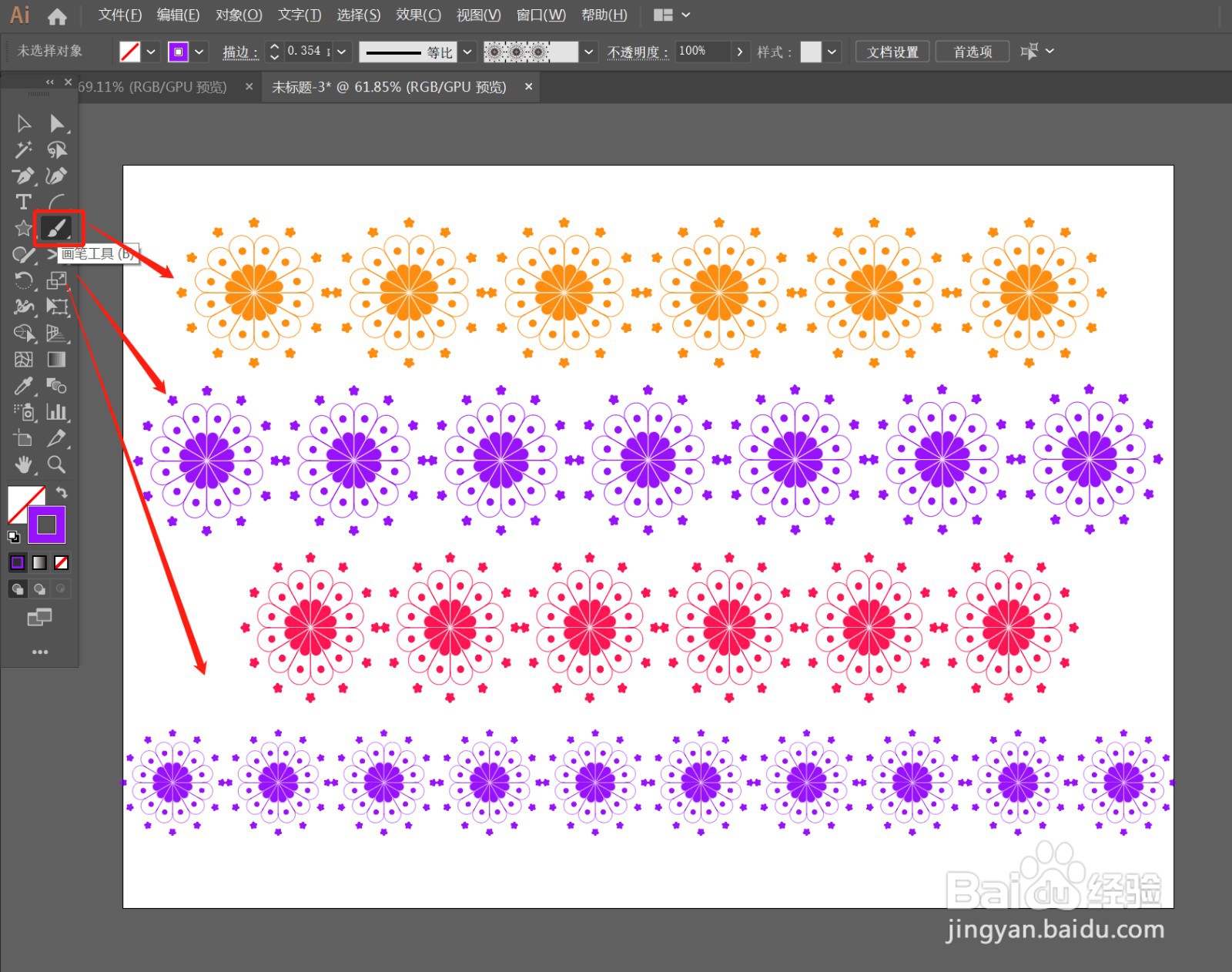Select the Paintbrush tool
The height and width of the screenshot is (972, 1232).
[x=56, y=228]
